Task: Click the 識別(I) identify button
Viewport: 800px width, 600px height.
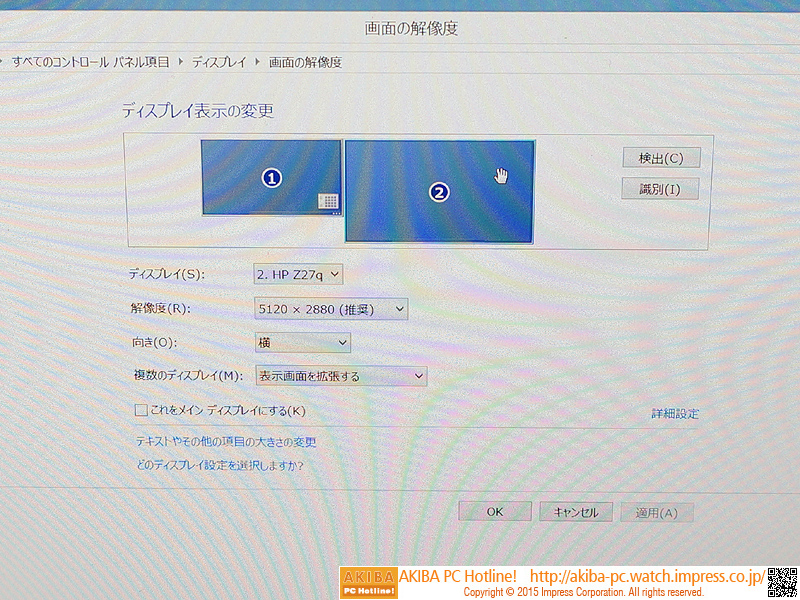Action: click(x=660, y=189)
